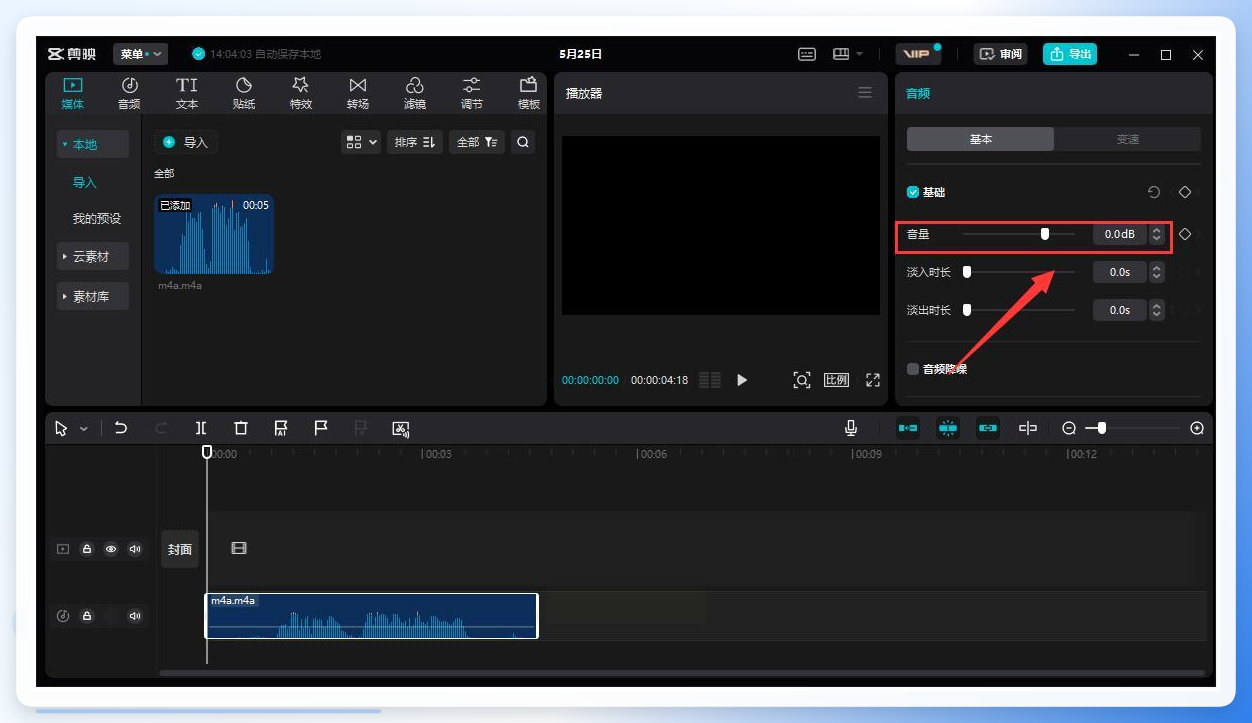
Task: Open the 调节 adjustment tab
Action: 472,93
